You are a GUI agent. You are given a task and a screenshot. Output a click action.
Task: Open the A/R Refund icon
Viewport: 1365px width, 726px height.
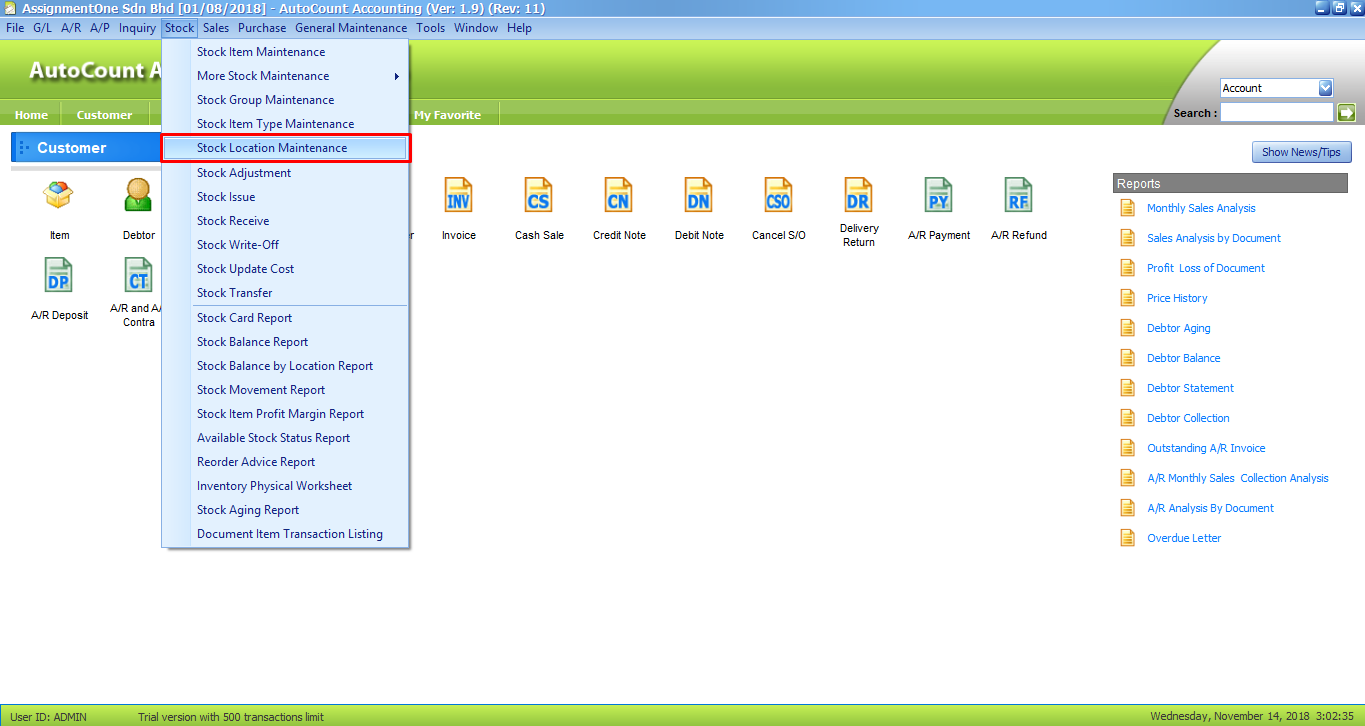[x=1019, y=194]
